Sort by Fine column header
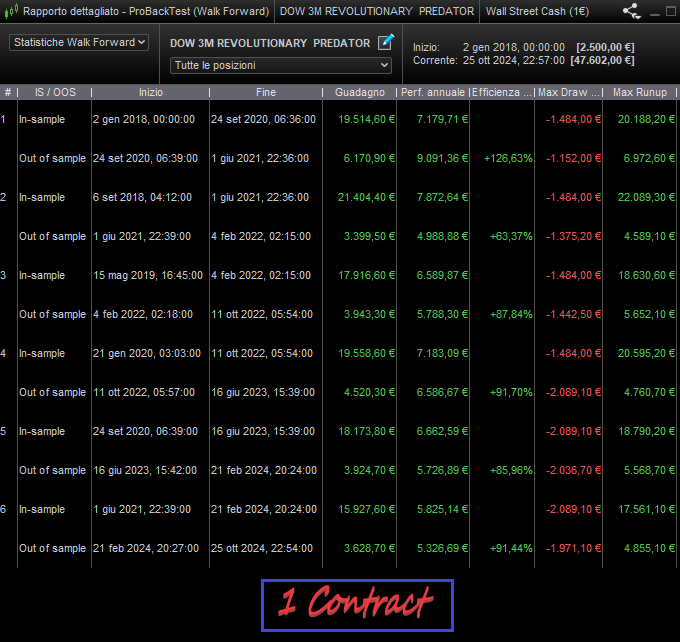 [266, 92]
